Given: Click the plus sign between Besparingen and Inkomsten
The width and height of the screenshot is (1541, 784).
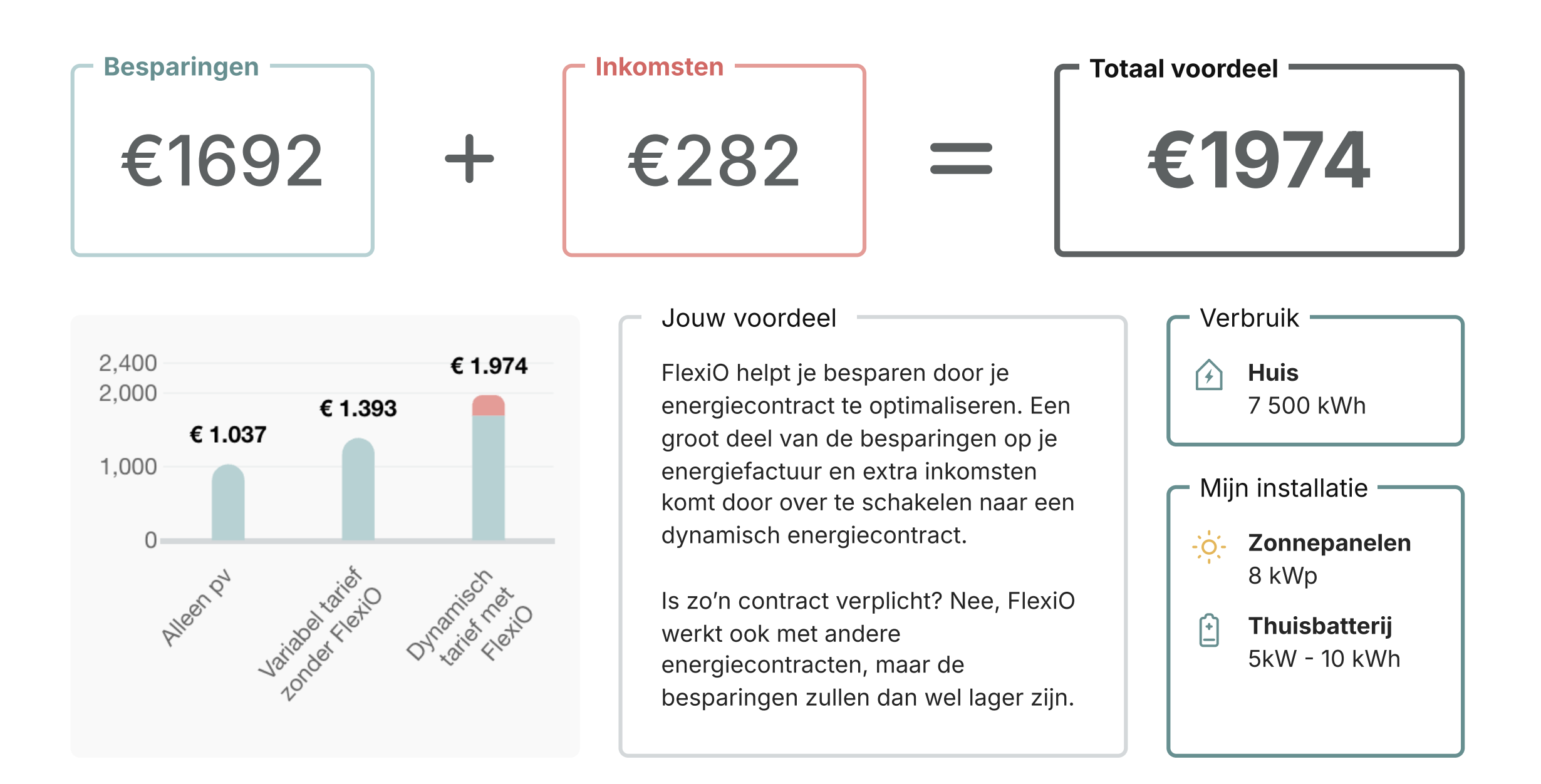Looking at the screenshot, I should pos(469,159).
